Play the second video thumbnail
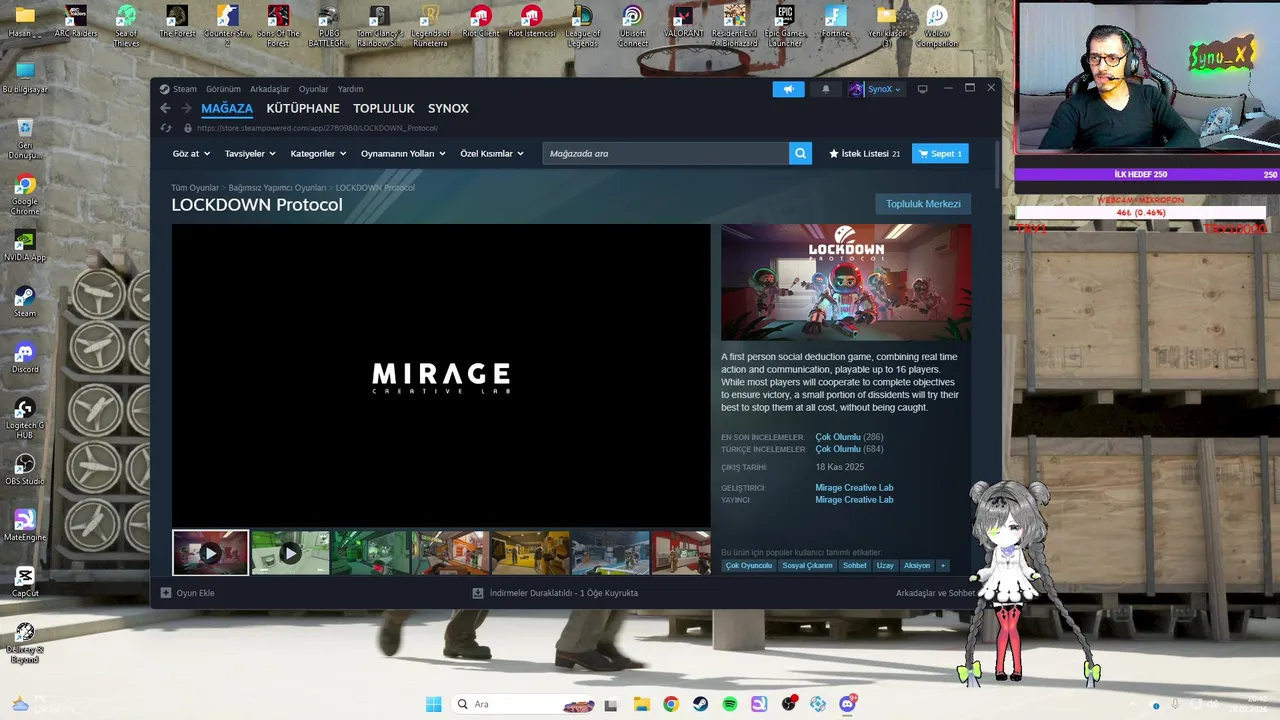 coord(290,553)
